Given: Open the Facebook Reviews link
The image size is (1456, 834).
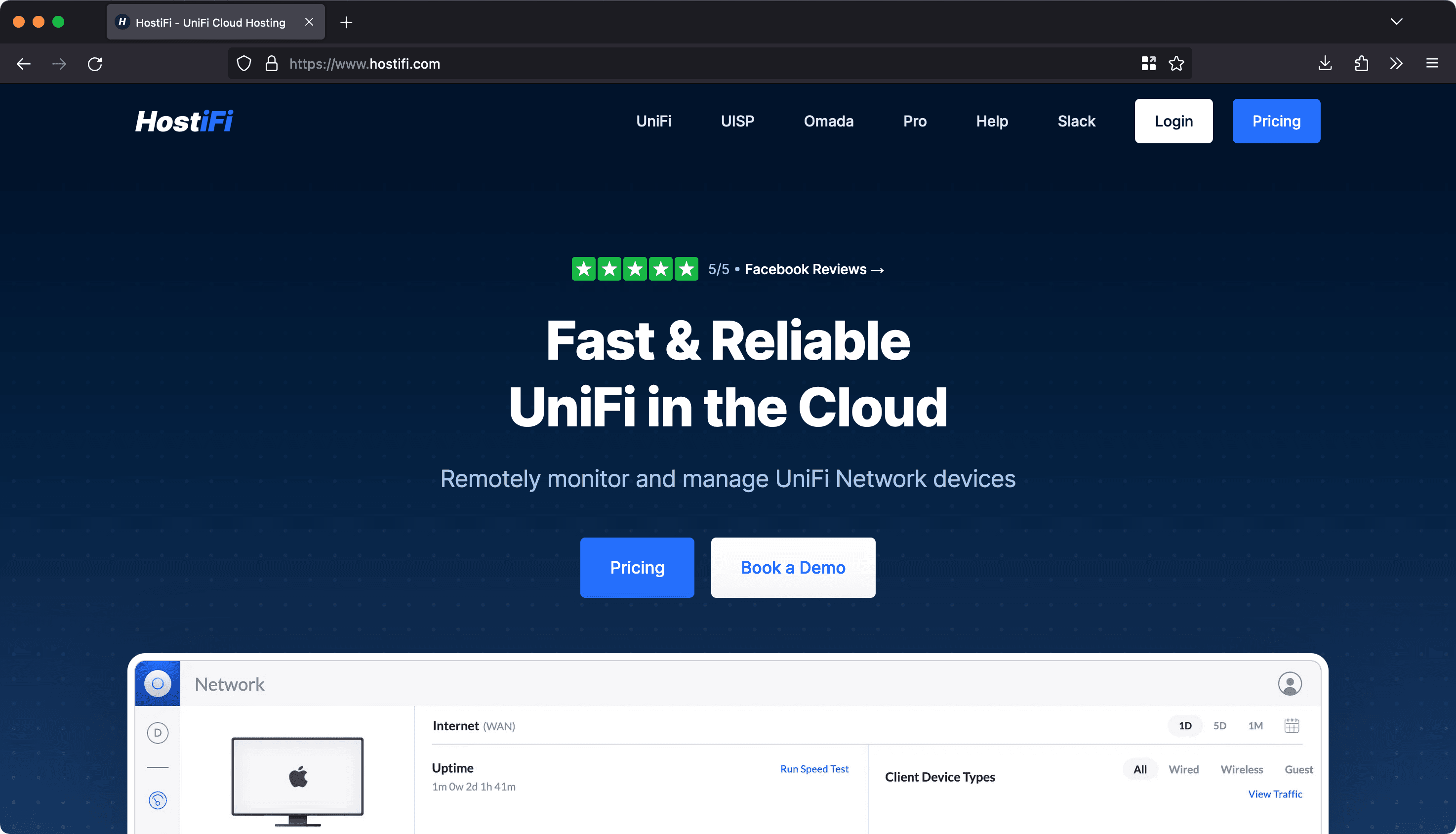Looking at the screenshot, I should [x=813, y=269].
